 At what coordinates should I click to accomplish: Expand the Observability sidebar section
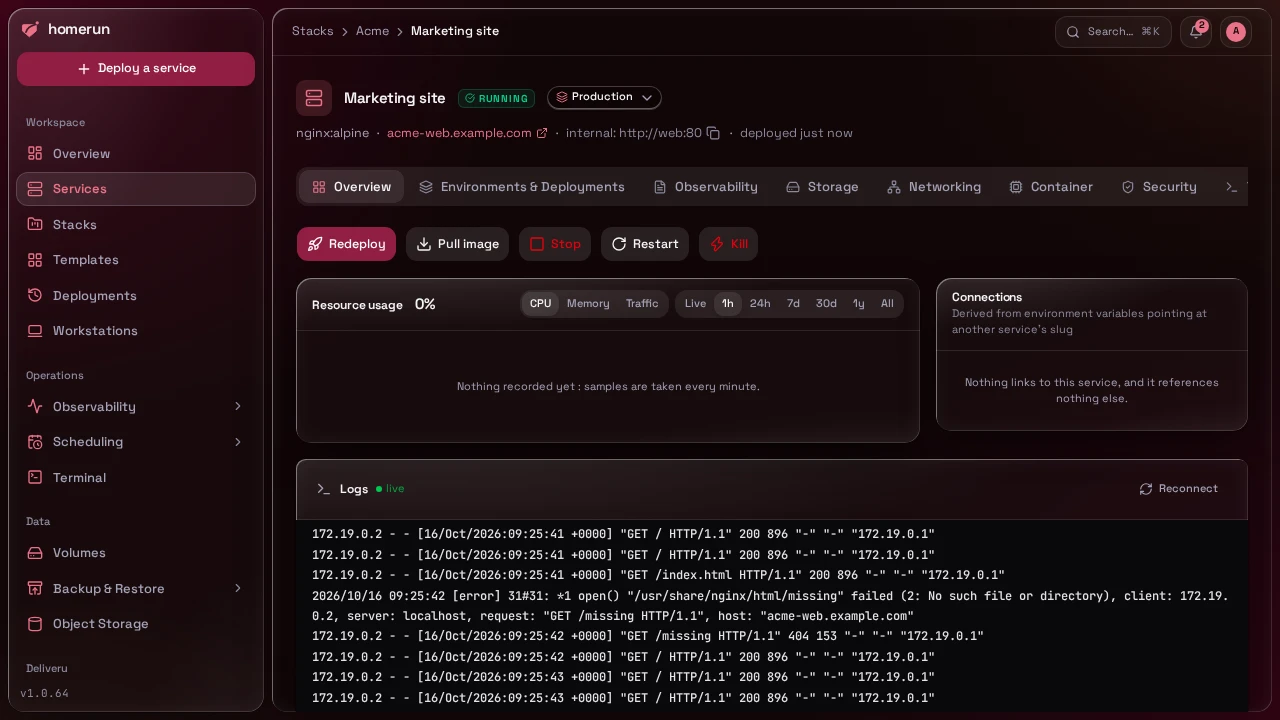(136, 407)
